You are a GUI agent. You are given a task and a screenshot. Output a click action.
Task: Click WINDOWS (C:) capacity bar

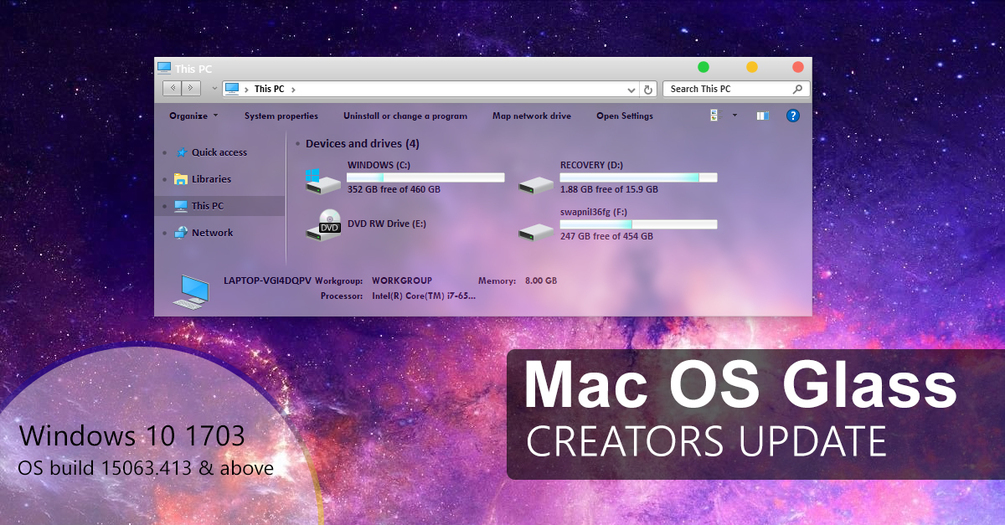coord(426,178)
